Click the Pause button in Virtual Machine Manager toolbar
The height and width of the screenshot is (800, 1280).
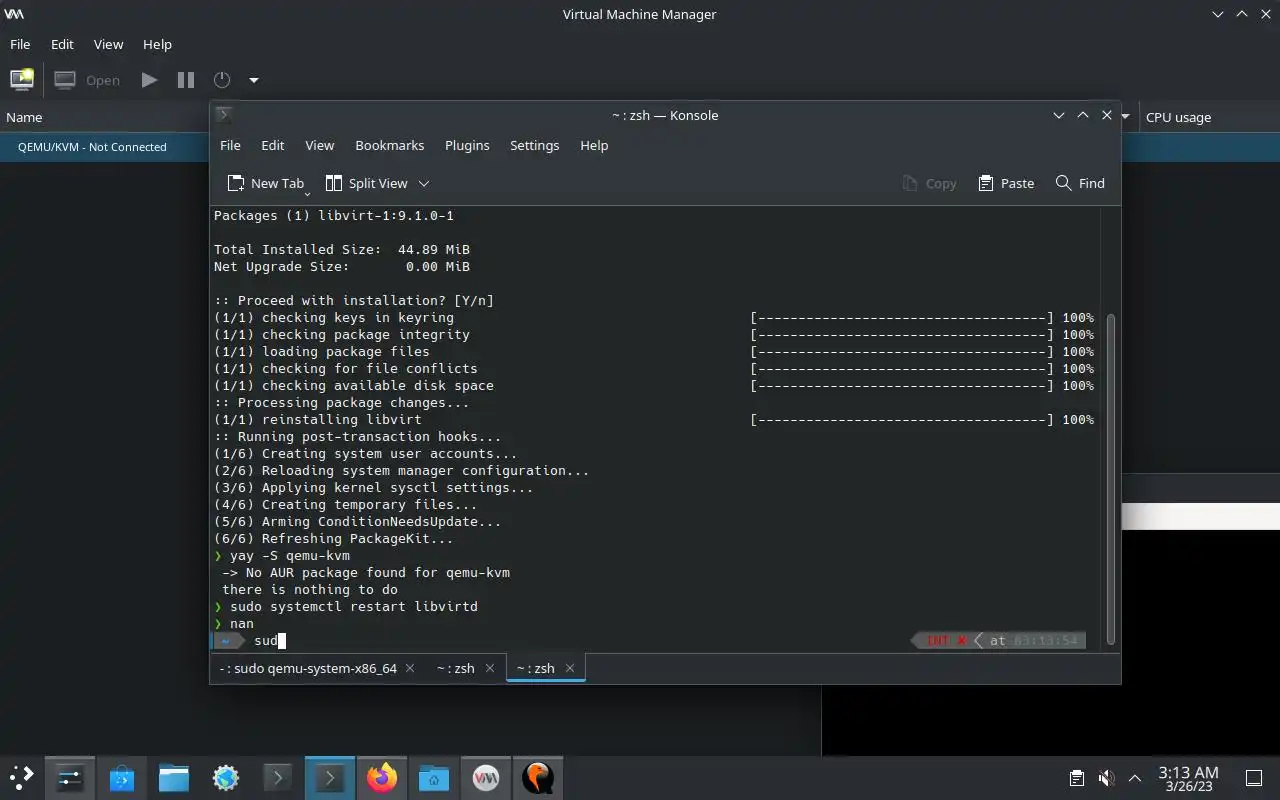pos(186,80)
